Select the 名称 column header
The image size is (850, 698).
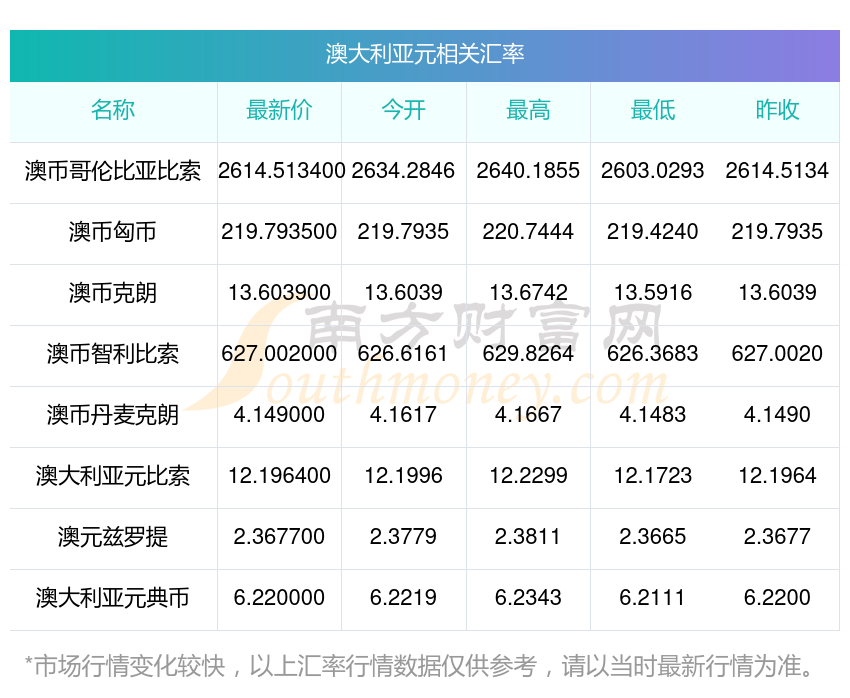(x=113, y=110)
